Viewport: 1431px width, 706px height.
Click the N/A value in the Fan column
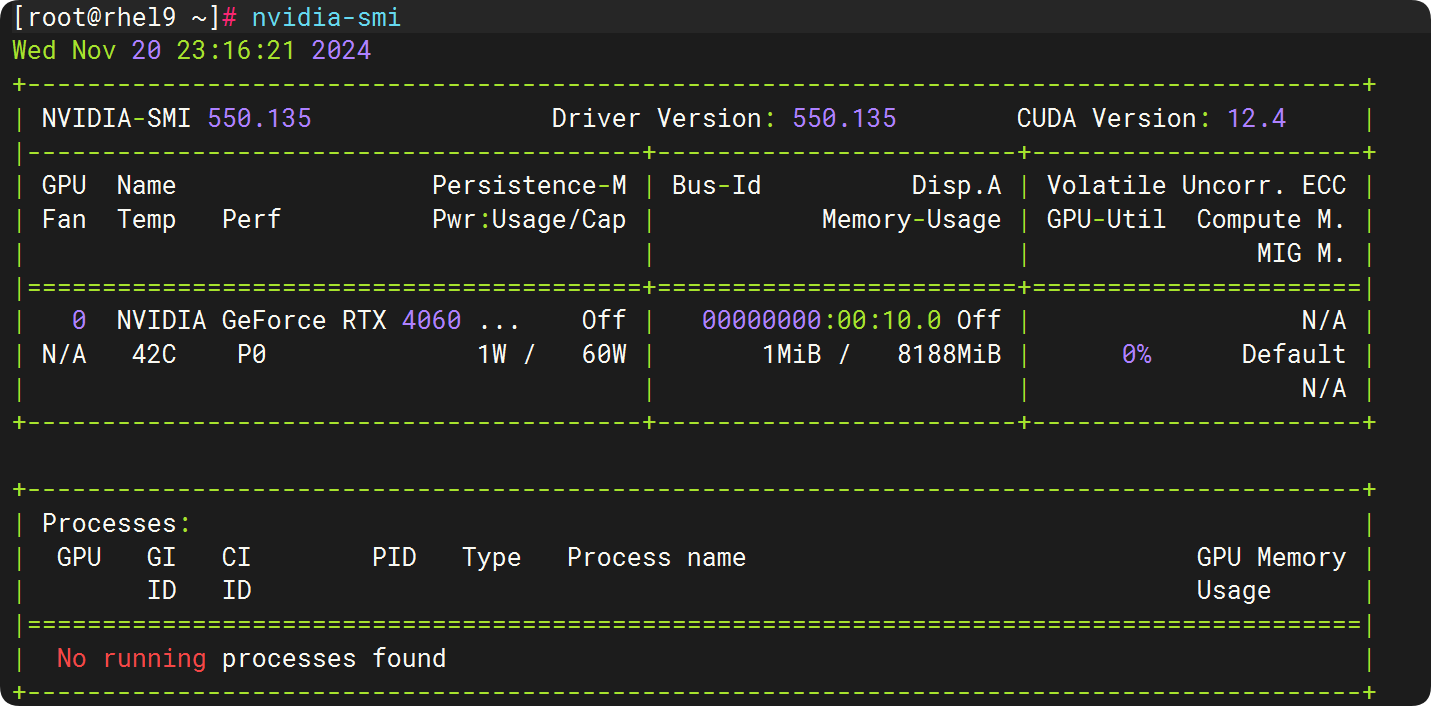tap(64, 354)
